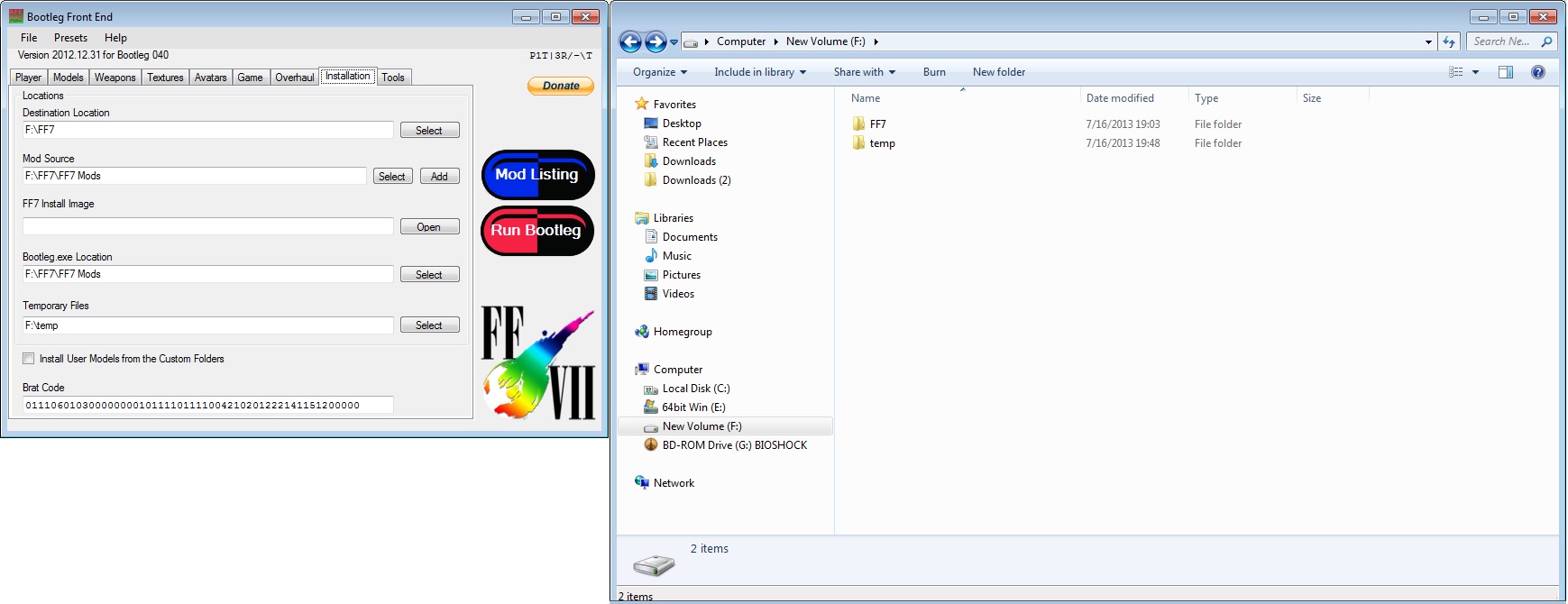The width and height of the screenshot is (1568, 604).
Task: Sort by the Date modified column
Action: (1134, 98)
